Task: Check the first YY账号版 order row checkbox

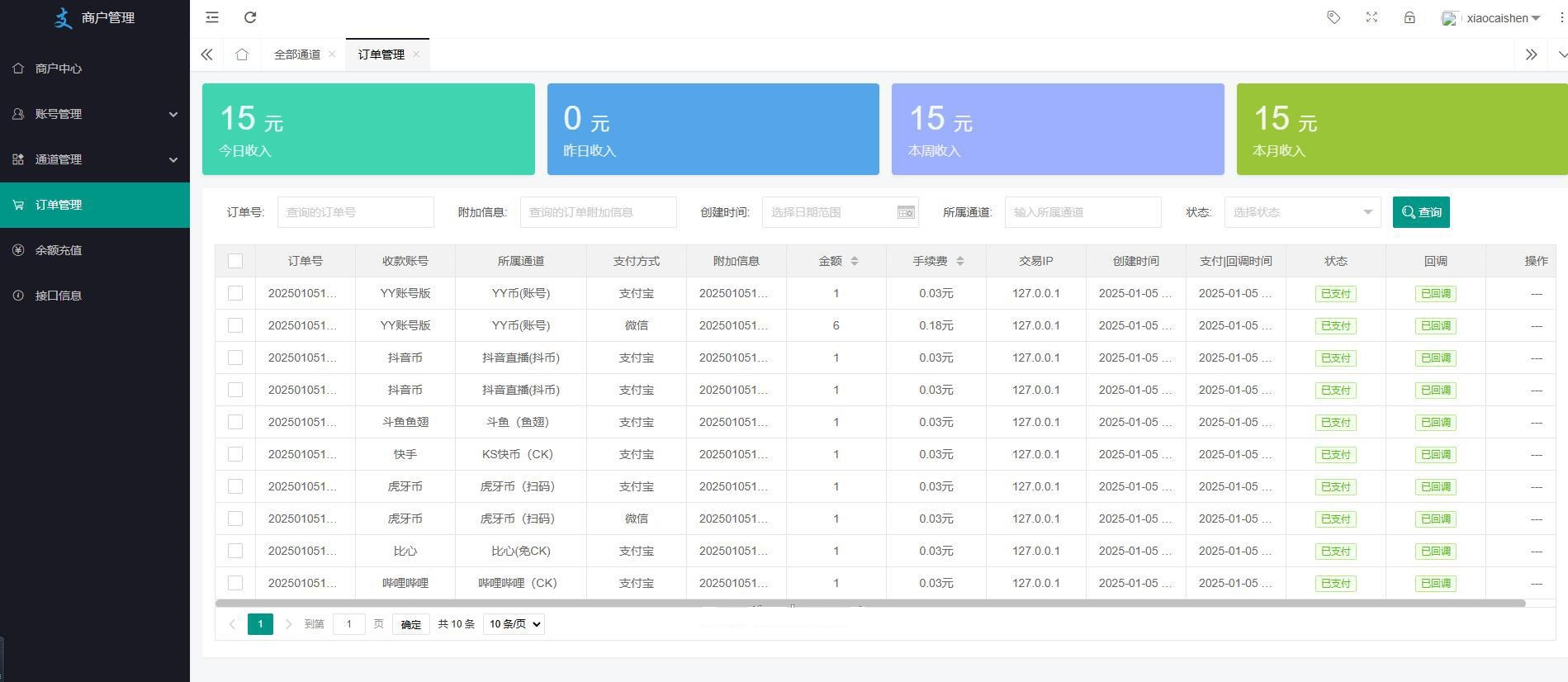Action: (x=235, y=293)
